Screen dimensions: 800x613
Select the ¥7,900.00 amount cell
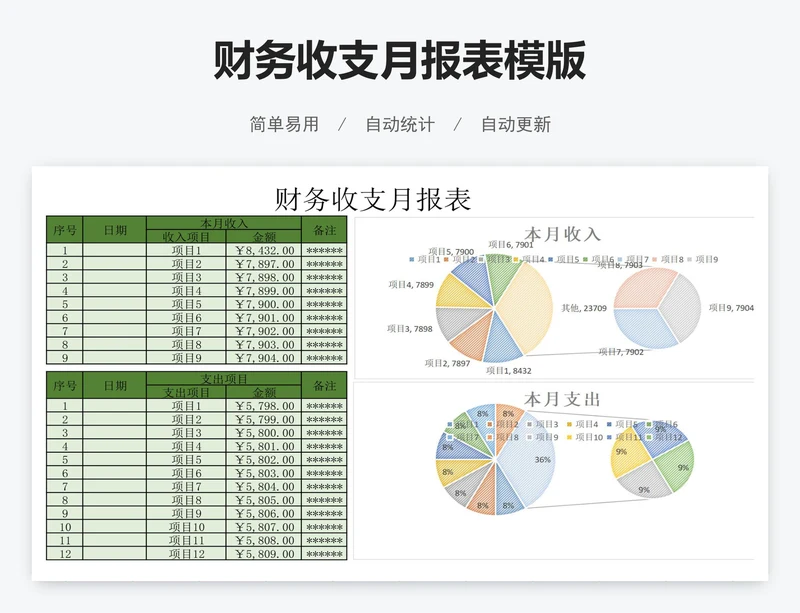pos(264,304)
